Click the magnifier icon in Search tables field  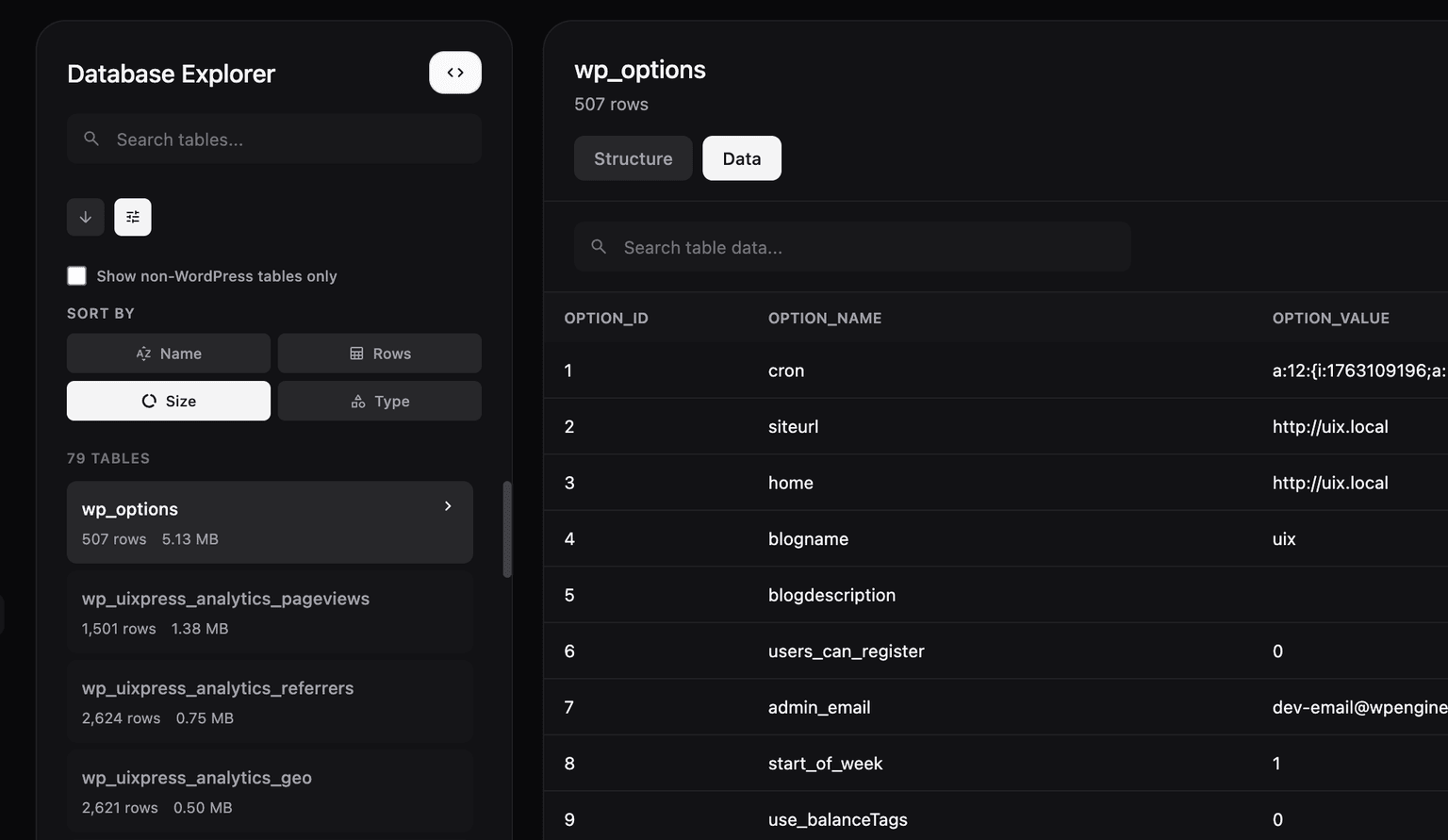point(91,139)
